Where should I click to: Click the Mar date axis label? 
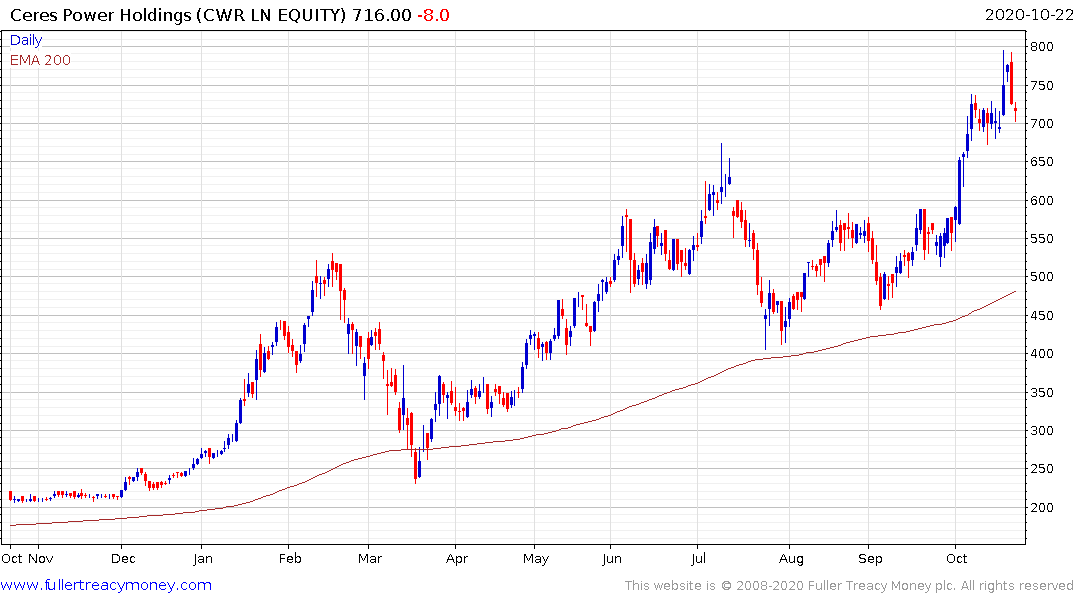[x=370, y=559]
